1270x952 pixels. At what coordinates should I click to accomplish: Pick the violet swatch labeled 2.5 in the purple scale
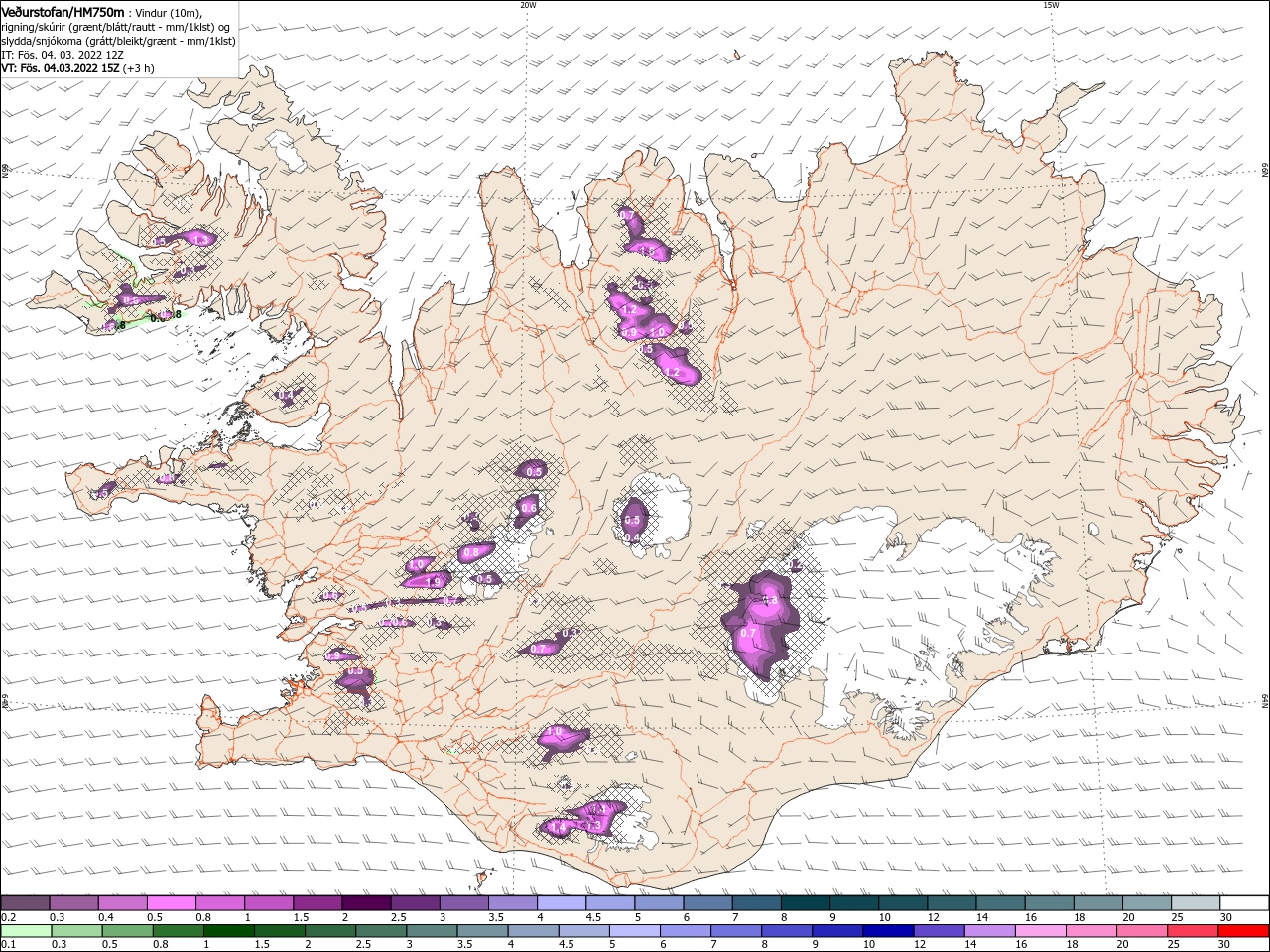[x=415, y=903]
